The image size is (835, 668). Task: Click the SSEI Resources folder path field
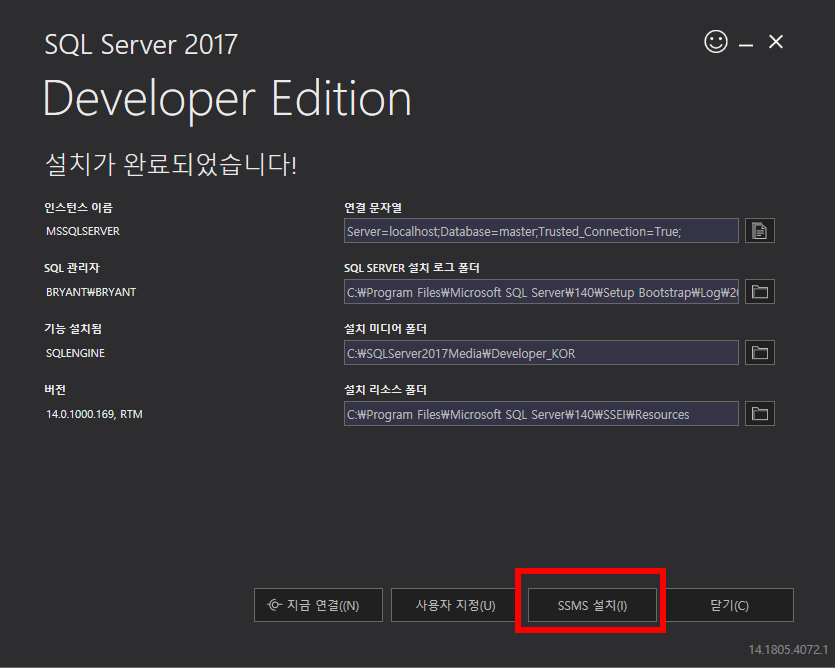coord(541,413)
